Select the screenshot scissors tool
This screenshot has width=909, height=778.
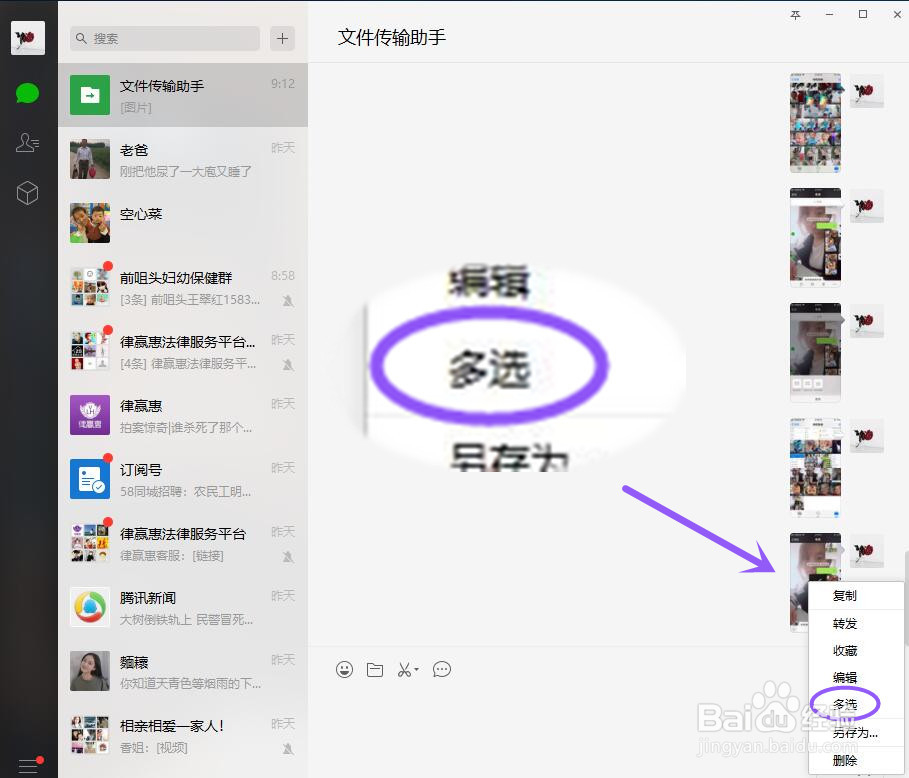pyautogui.click(x=404, y=669)
